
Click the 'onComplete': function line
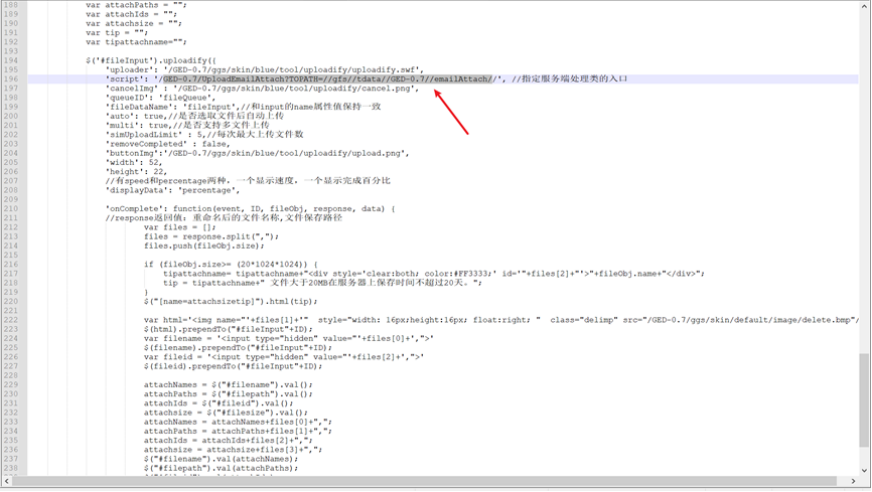(250, 208)
